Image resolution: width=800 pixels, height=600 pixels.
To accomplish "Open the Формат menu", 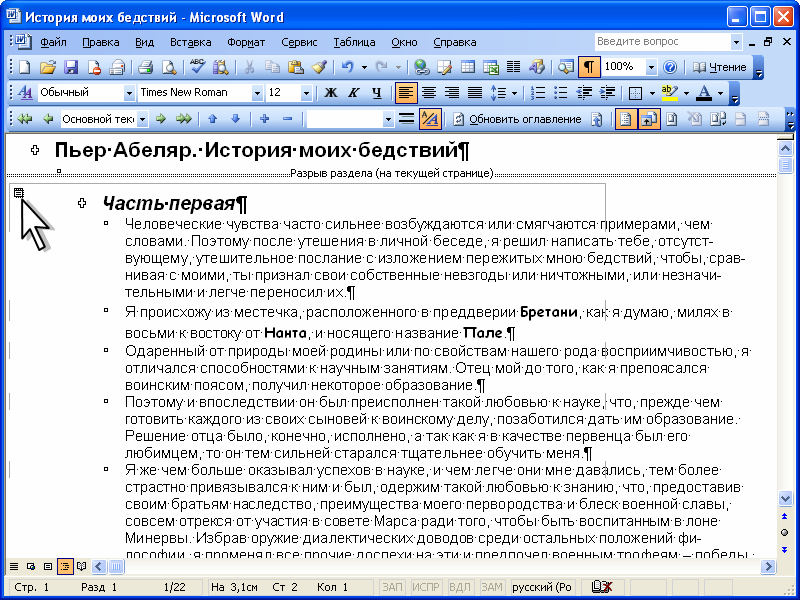I will (x=246, y=42).
